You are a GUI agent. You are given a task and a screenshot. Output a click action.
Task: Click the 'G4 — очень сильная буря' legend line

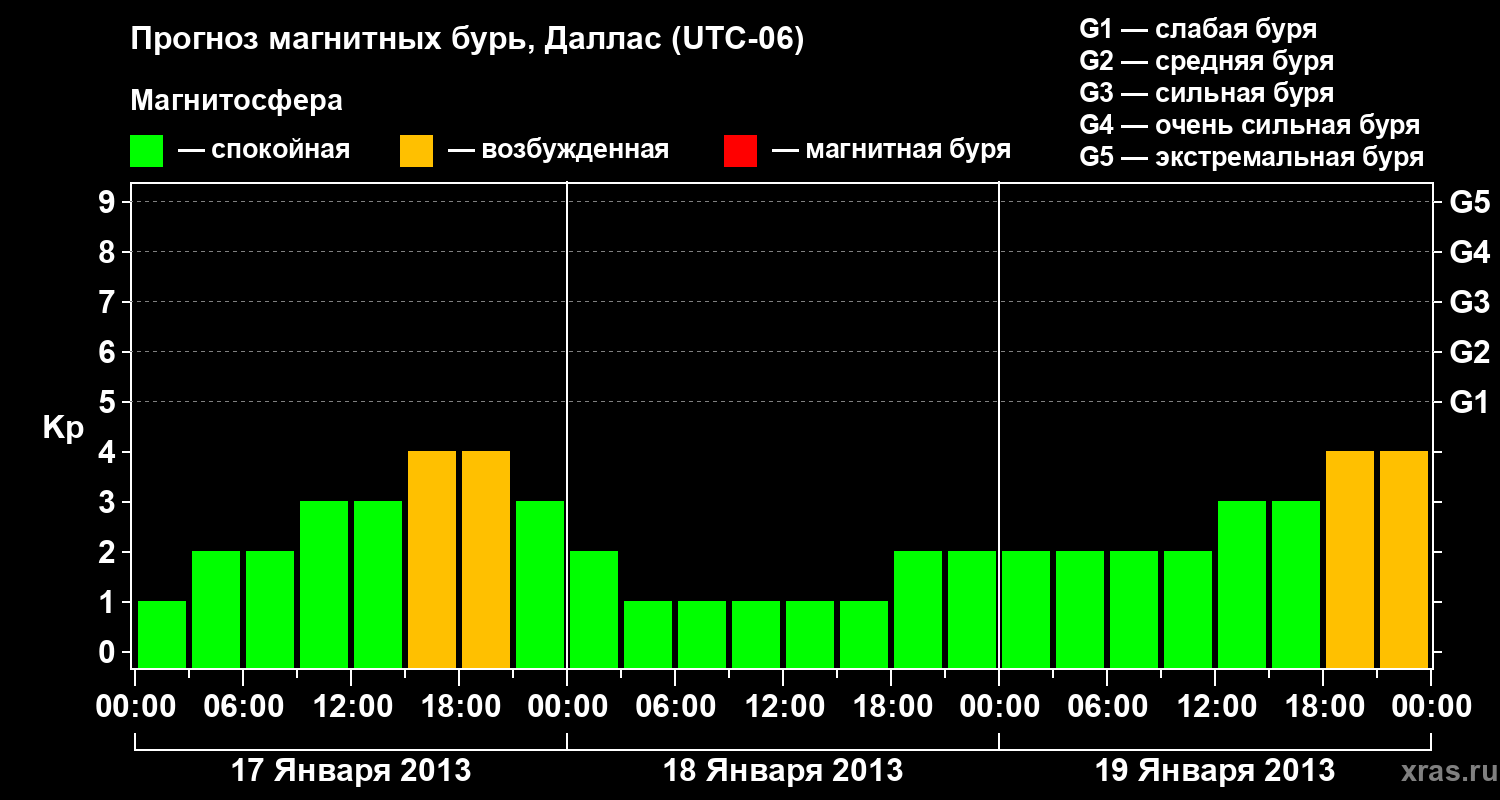pos(1250,125)
